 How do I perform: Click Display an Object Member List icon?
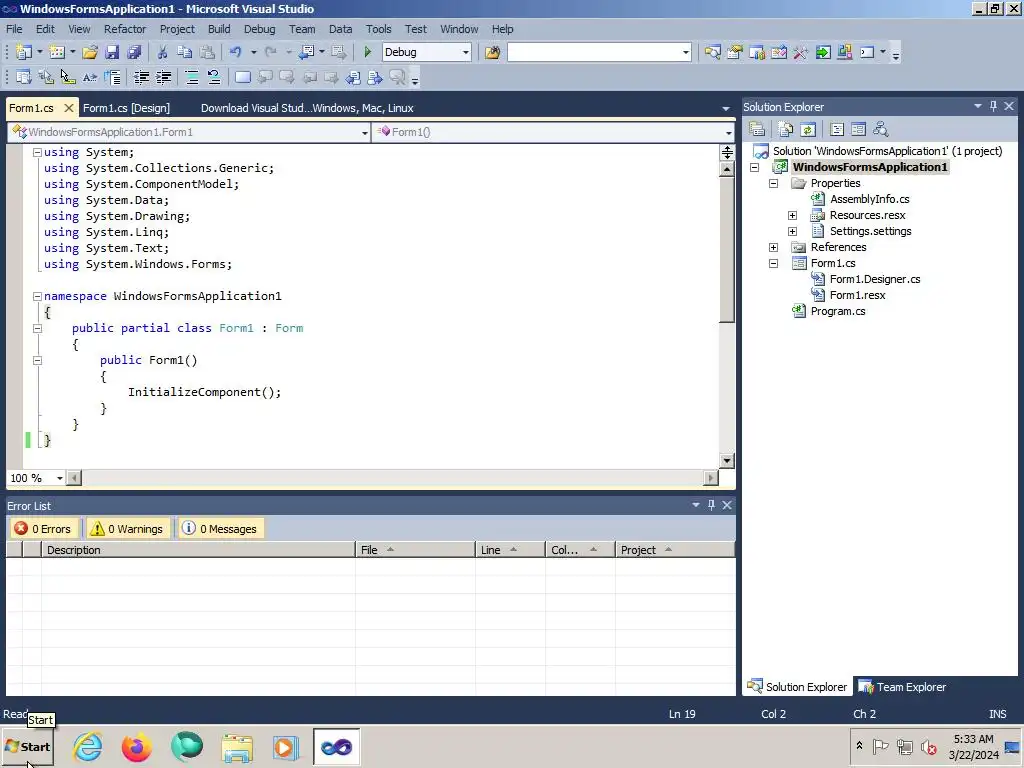coord(24,77)
